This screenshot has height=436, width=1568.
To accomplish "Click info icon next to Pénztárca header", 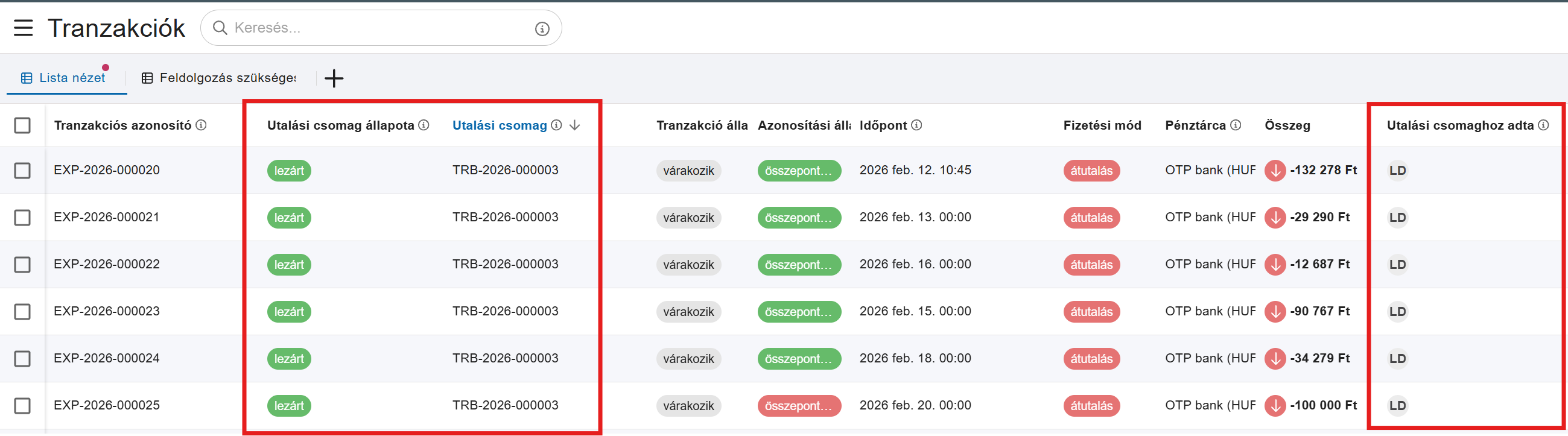I will [1235, 125].
